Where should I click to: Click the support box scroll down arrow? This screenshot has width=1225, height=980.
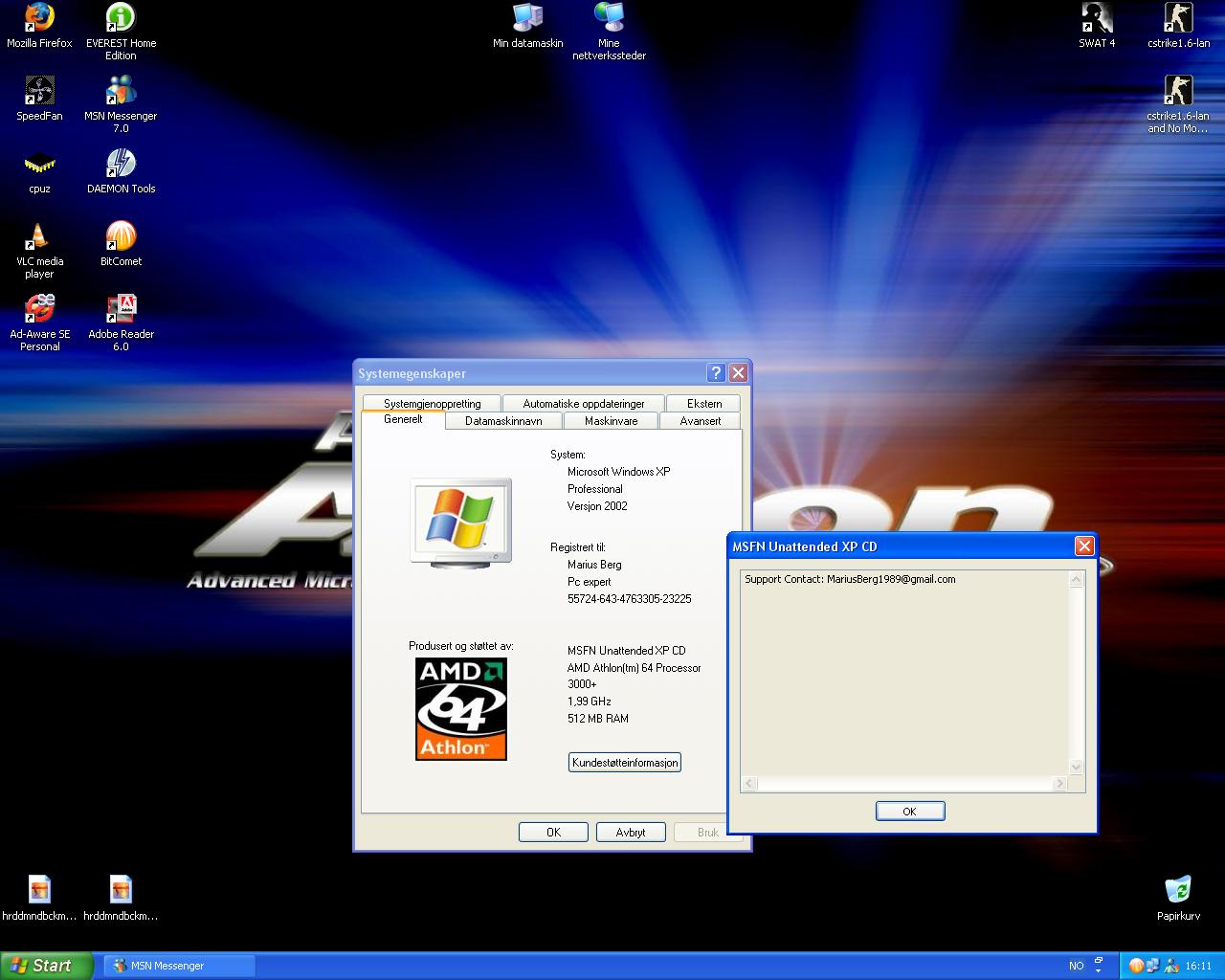[1076, 767]
